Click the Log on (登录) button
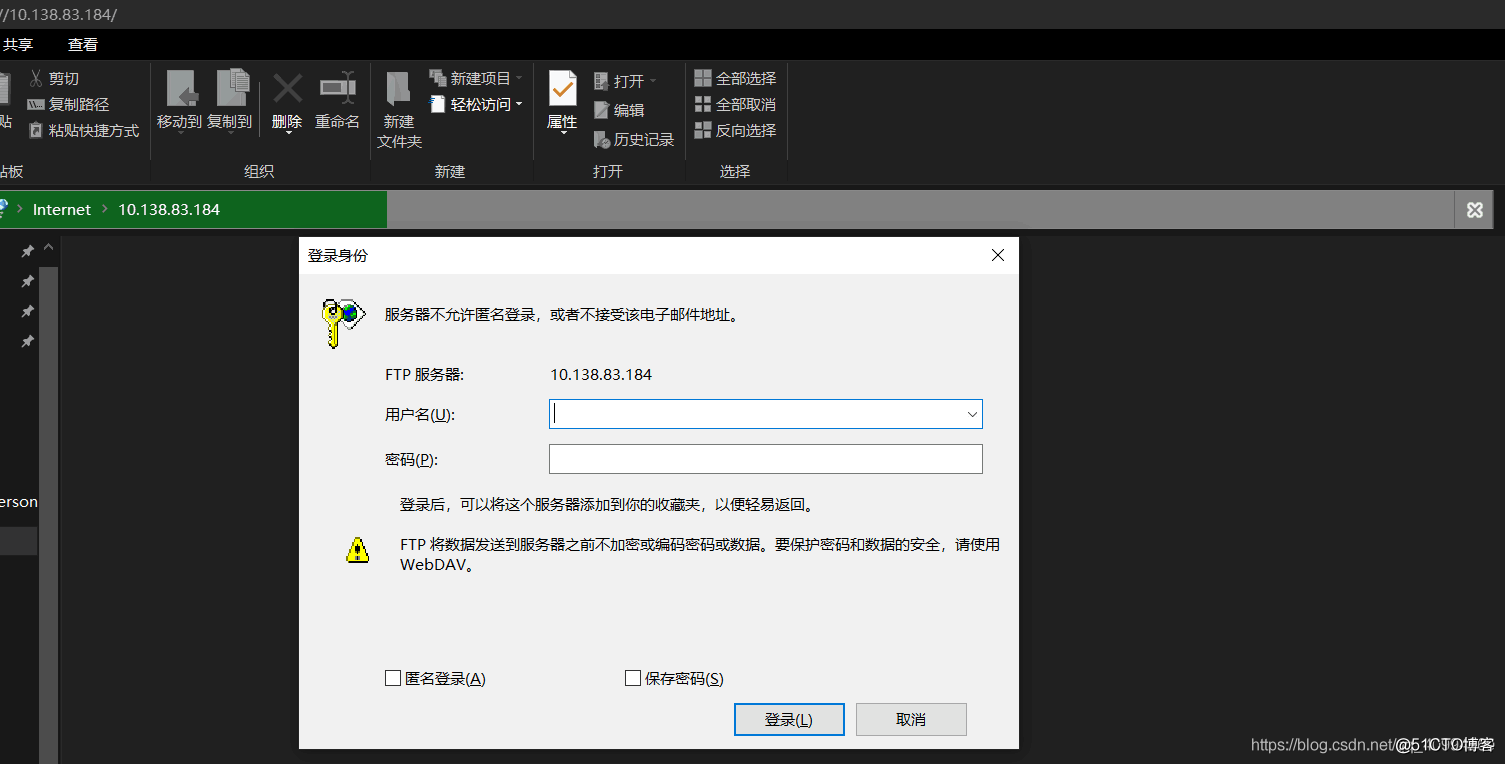 (x=789, y=719)
